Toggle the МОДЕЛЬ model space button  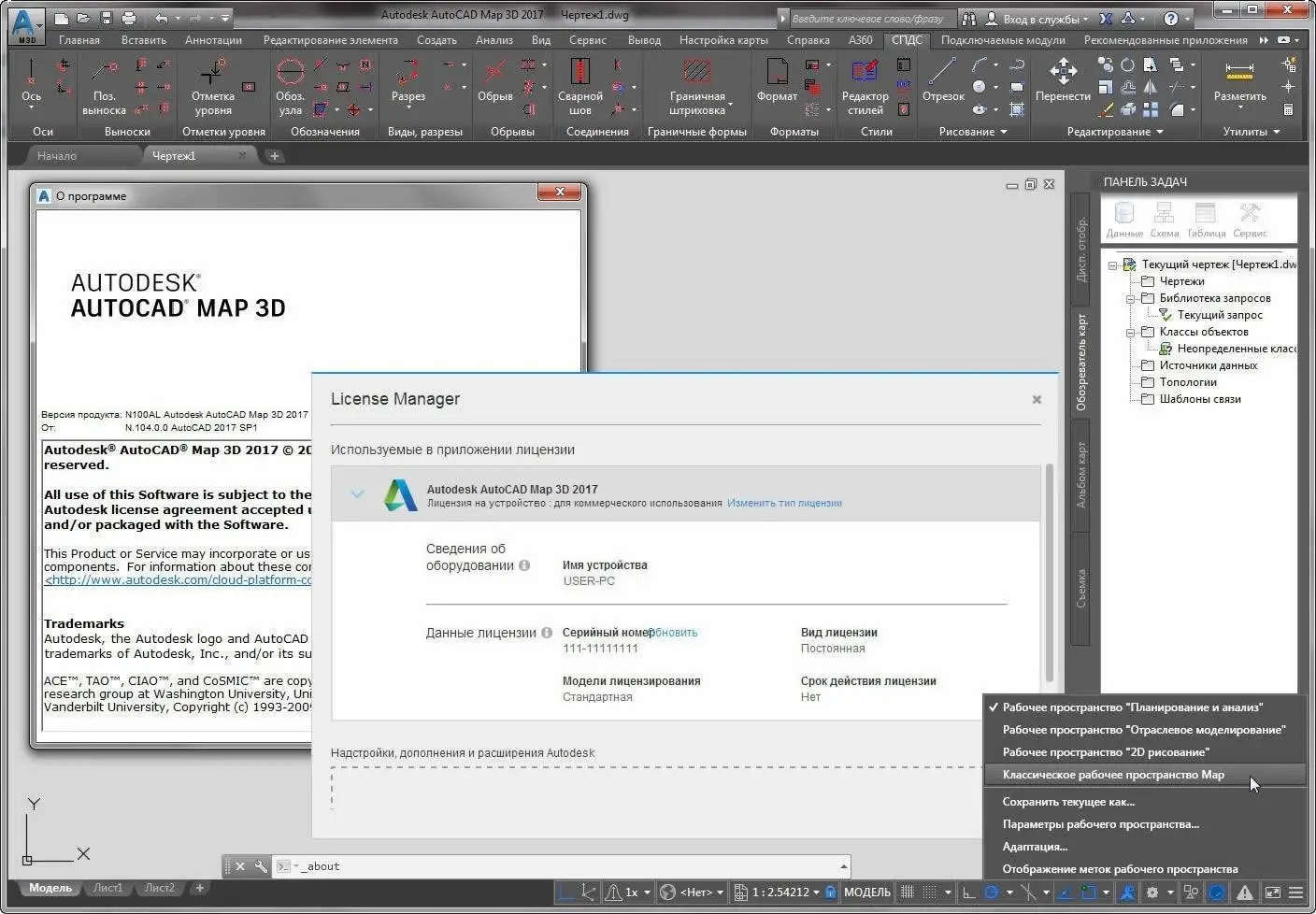pyautogui.click(x=867, y=893)
